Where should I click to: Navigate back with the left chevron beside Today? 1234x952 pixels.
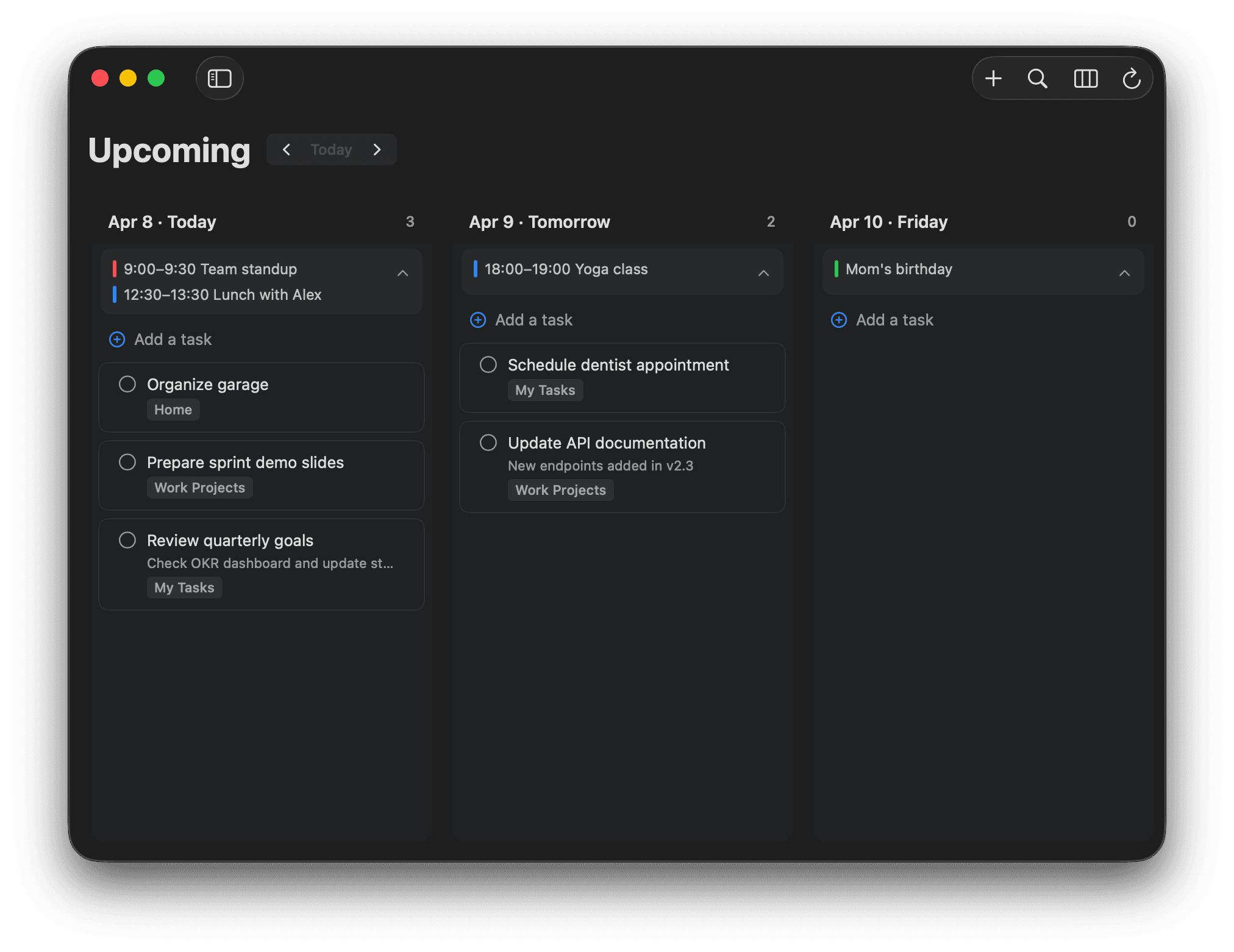(287, 149)
